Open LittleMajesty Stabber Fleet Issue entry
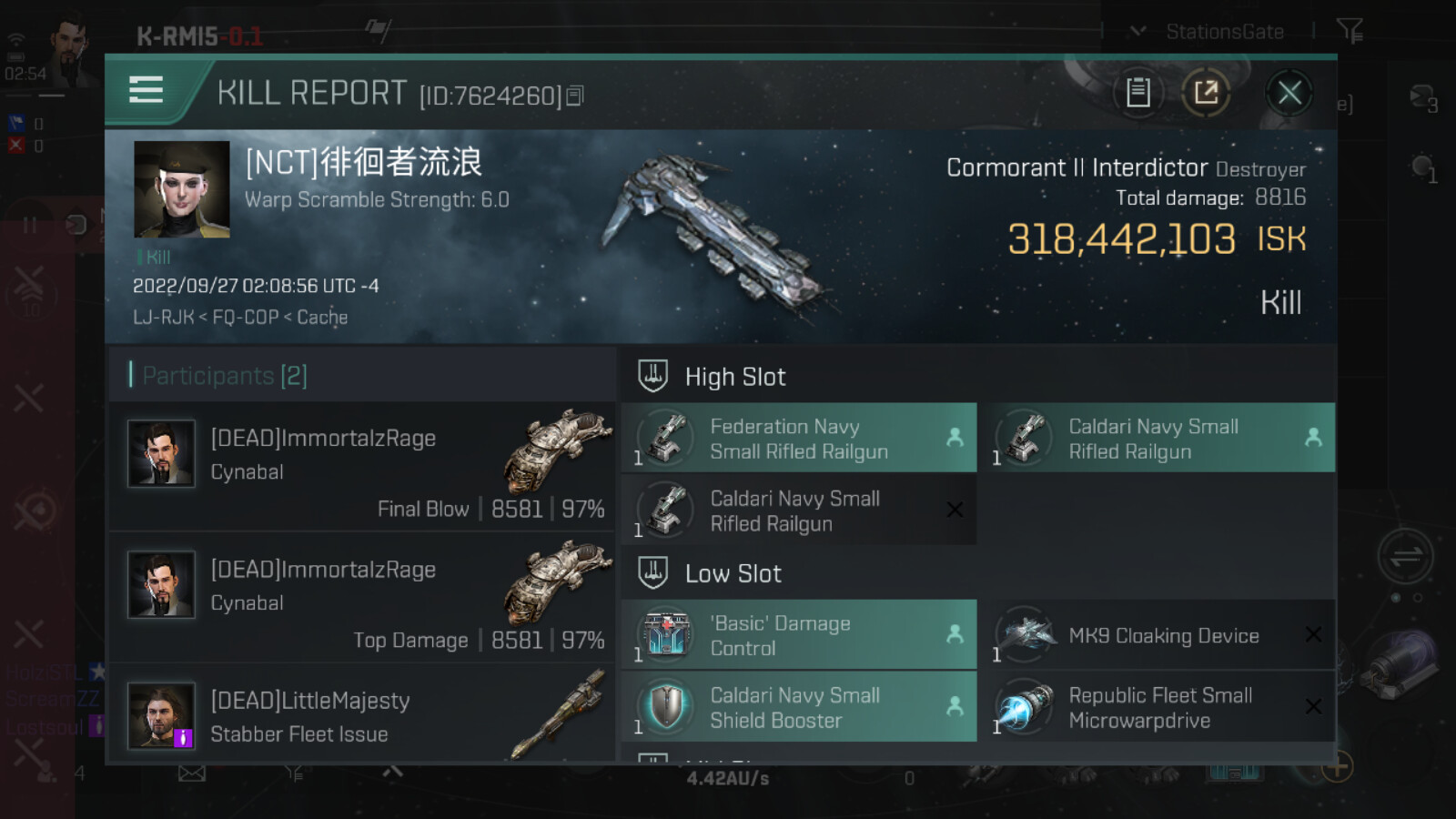Image resolution: width=1456 pixels, height=819 pixels. [362, 716]
